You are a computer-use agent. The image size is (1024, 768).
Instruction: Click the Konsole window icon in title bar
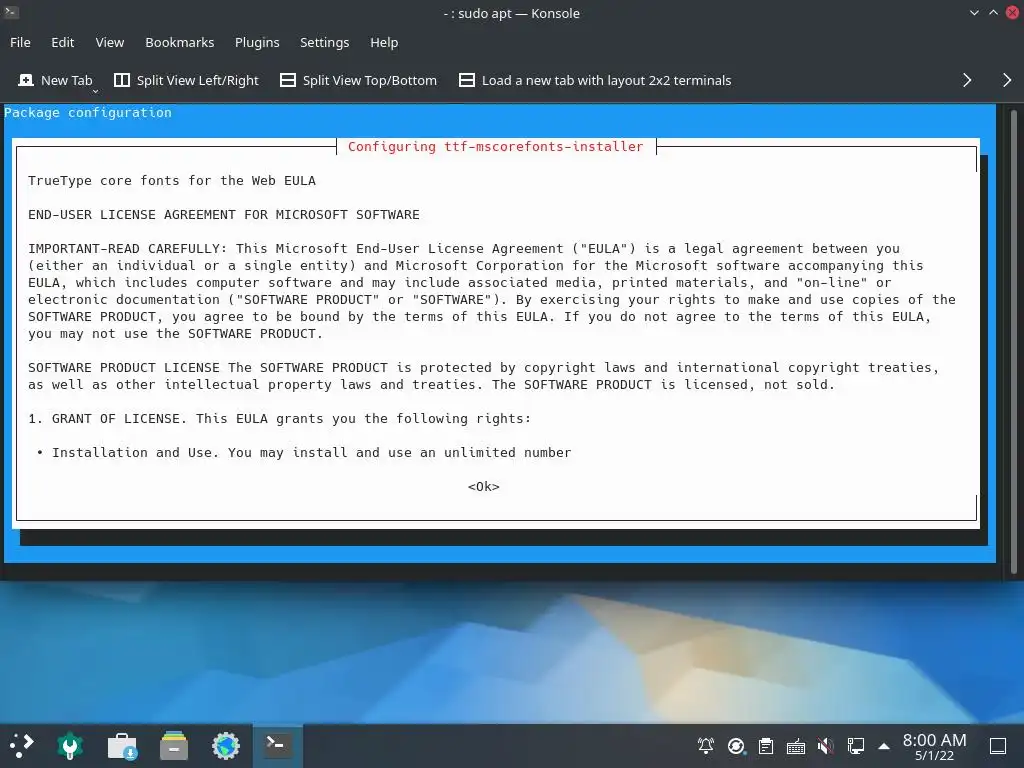pyautogui.click(x=11, y=12)
